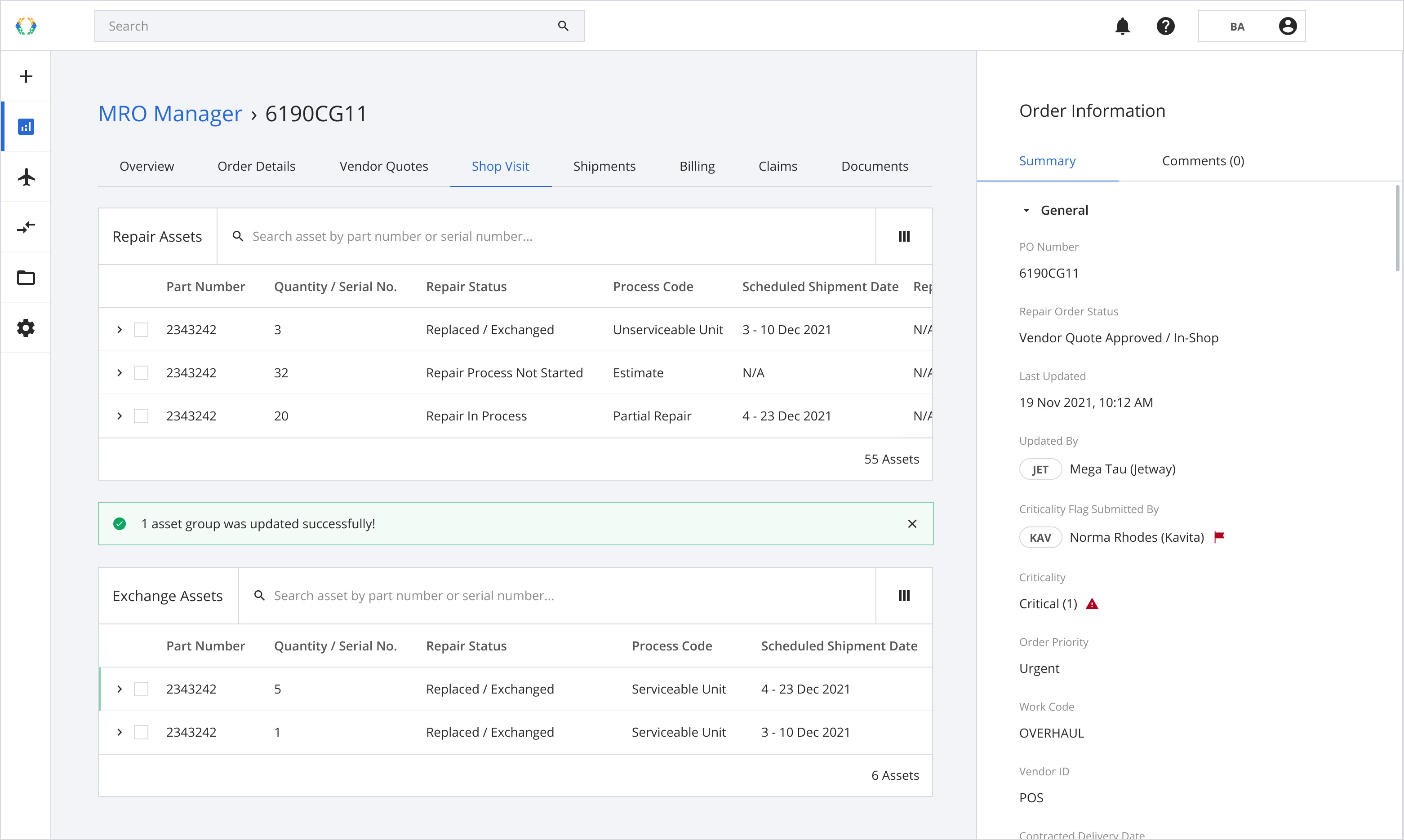Image resolution: width=1404 pixels, height=840 pixels.
Task: Click the red warning triangle beside Critical (1)
Action: [1092, 604]
